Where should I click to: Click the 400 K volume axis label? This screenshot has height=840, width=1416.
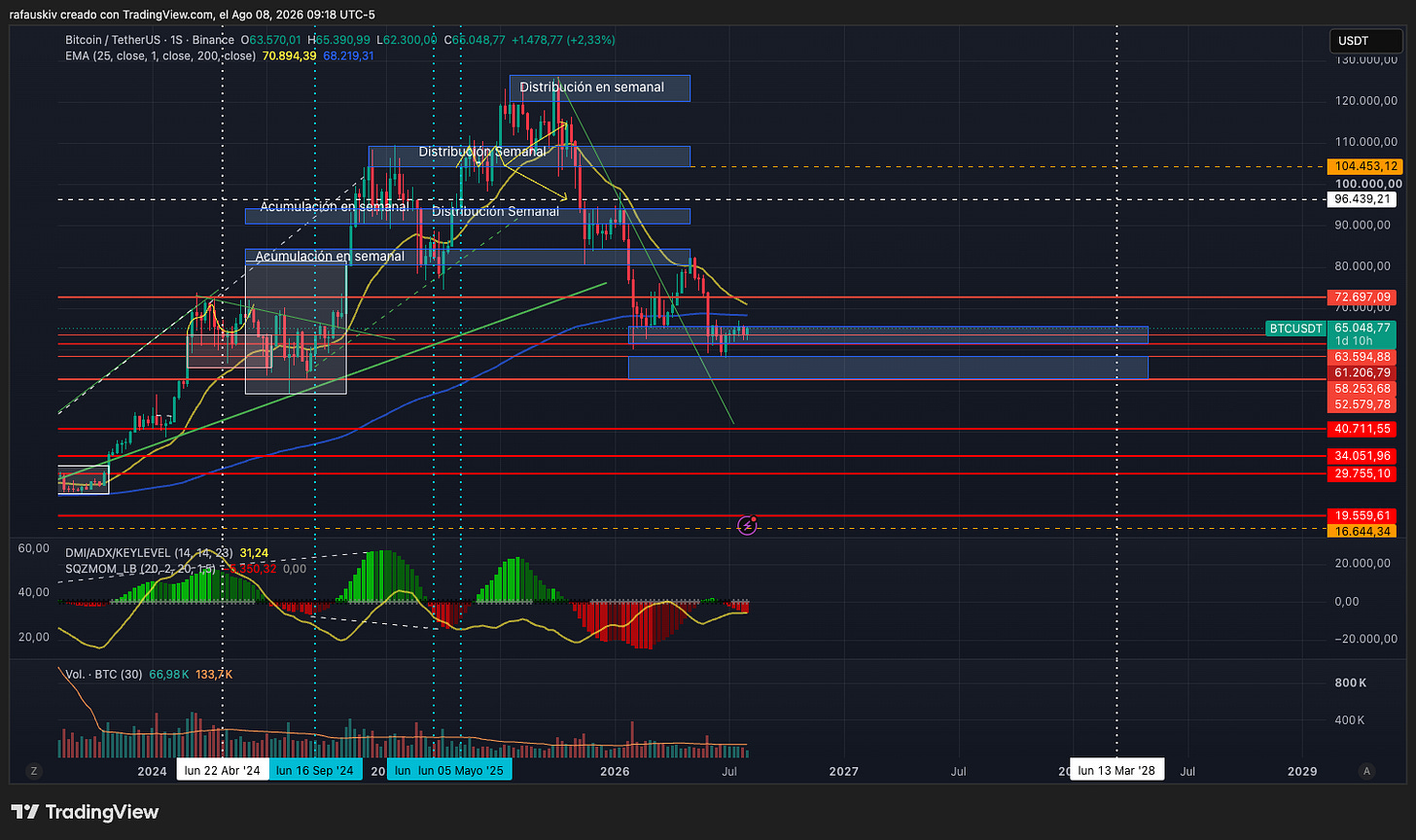[1351, 720]
